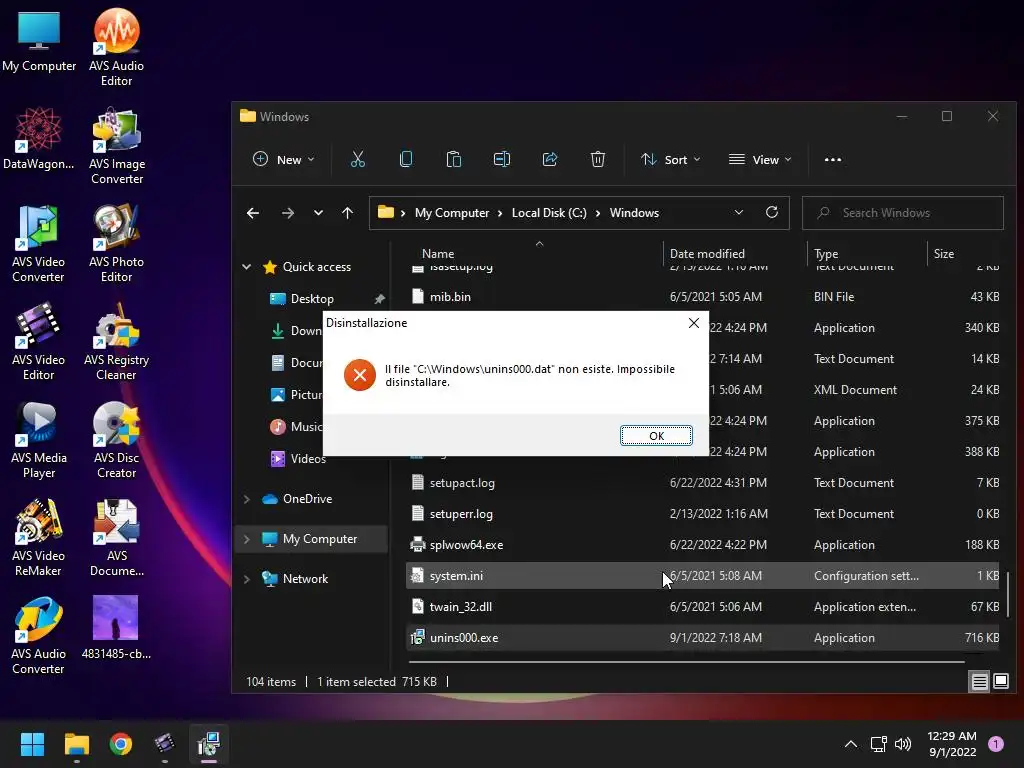The height and width of the screenshot is (768, 1024).
Task: Expand the address bar history dropdown
Action: tap(739, 213)
